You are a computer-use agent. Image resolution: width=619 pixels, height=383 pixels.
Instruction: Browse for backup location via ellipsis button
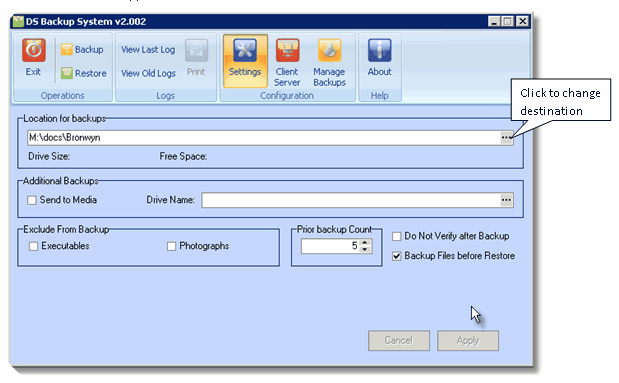click(506, 138)
